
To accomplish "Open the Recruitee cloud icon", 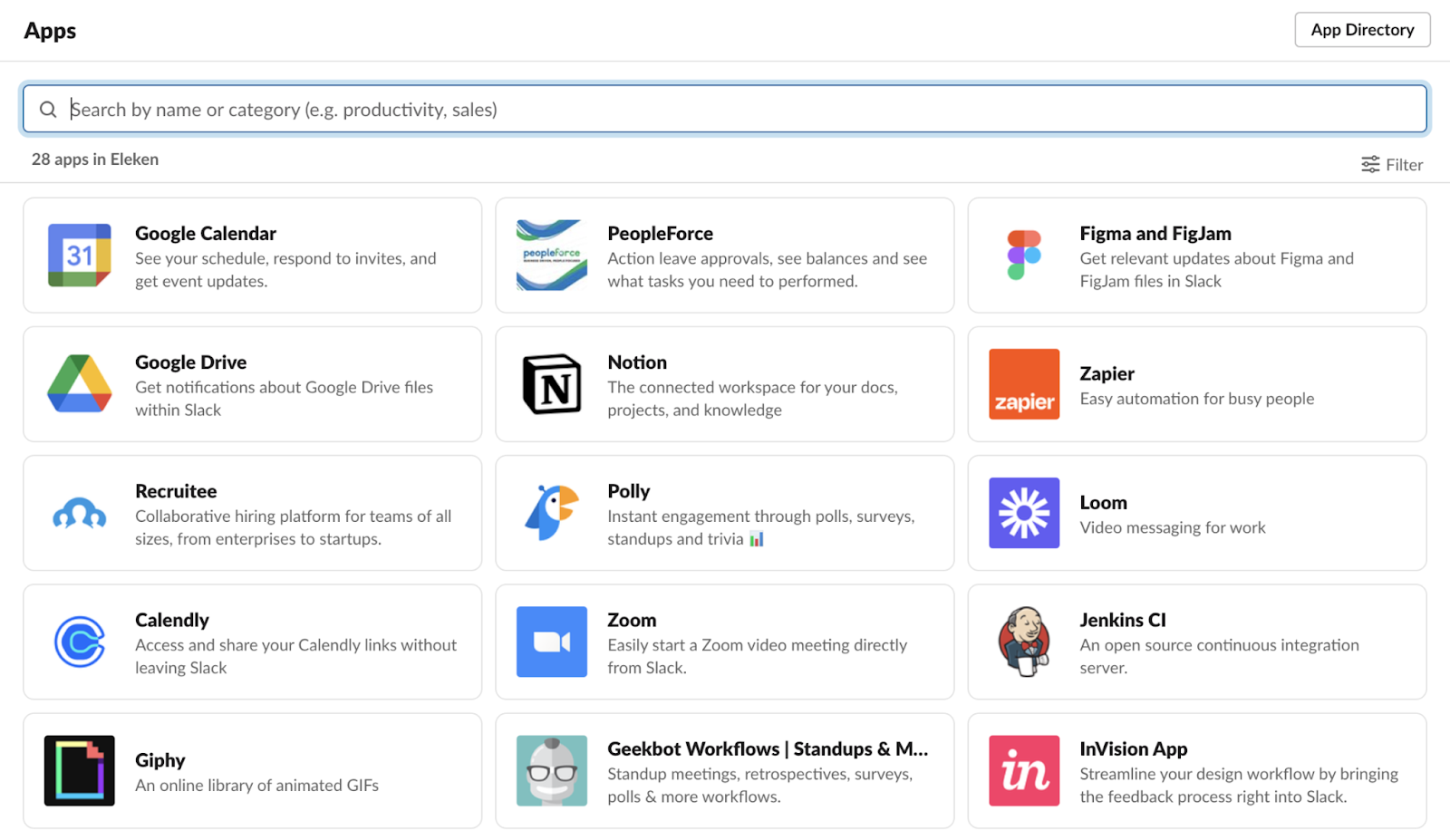I will pos(80,513).
